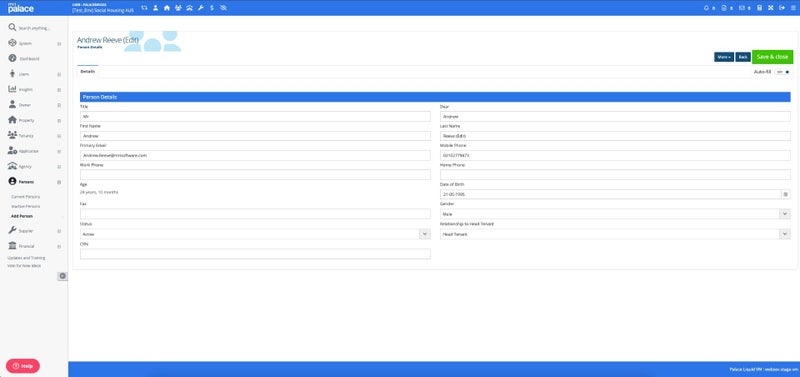The width and height of the screenshot is (800, 377).
Task: Click the Insights chart icon
Action: pos(12,89)
